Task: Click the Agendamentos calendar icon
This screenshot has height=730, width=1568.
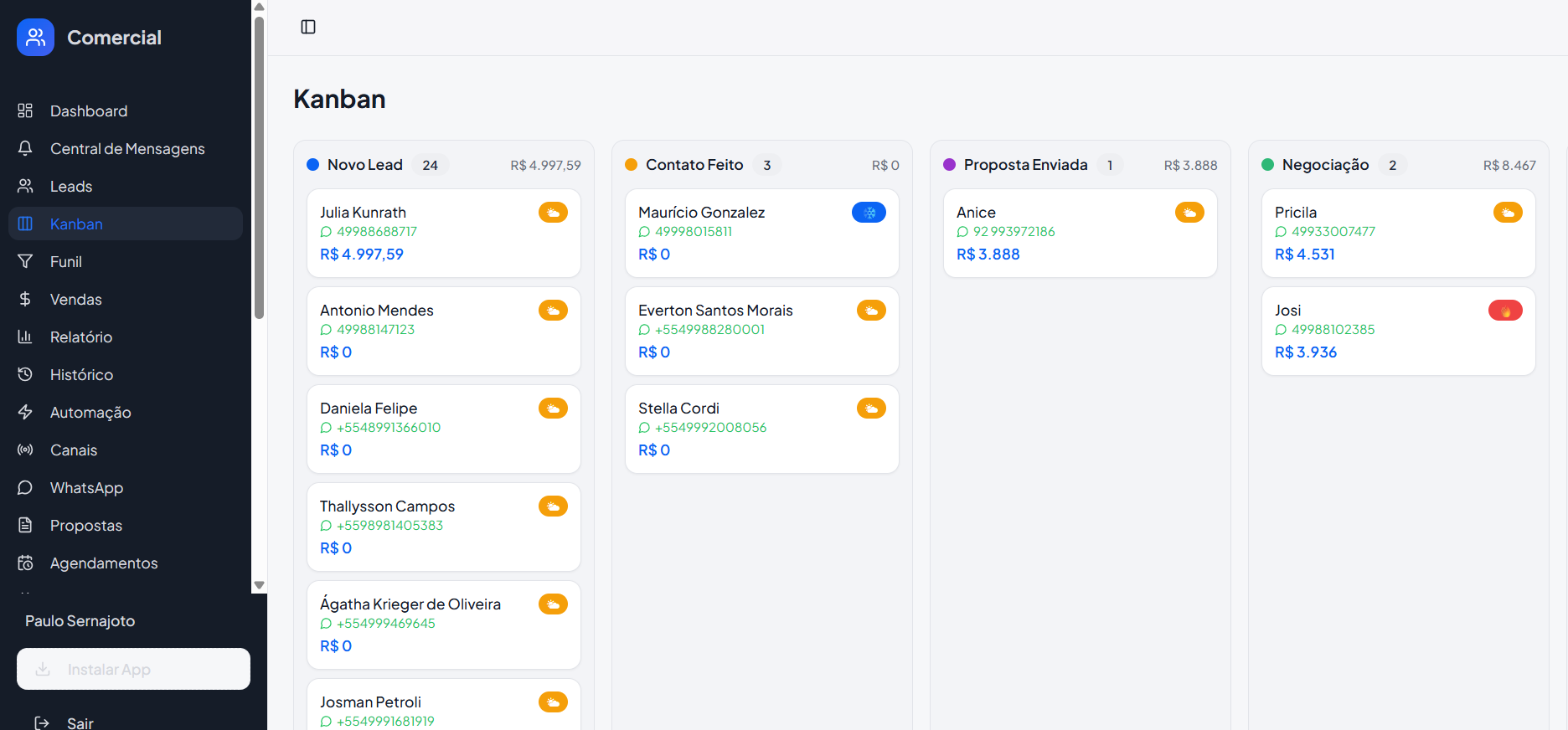Action: click(x=25, y=563)
